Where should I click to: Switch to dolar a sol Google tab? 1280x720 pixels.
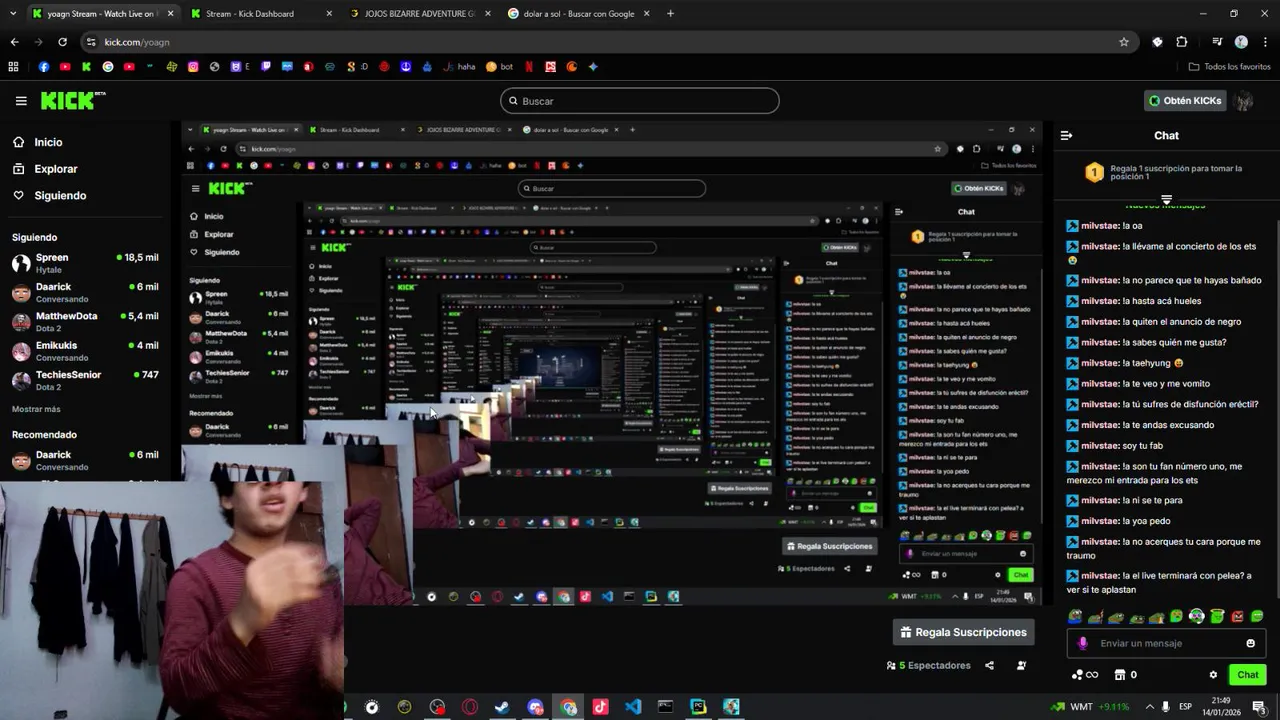578,14
